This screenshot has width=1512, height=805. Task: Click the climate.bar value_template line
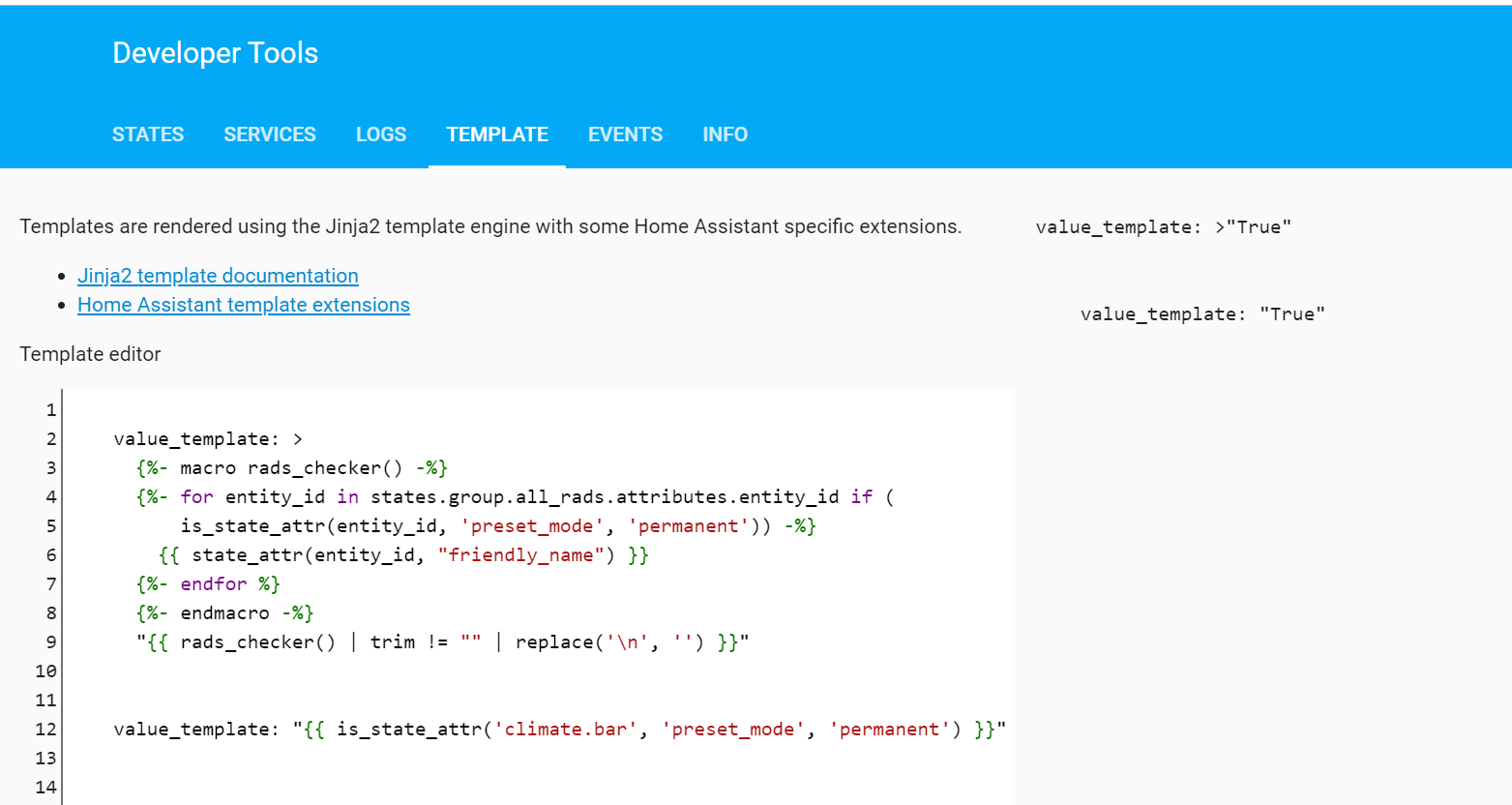[559, 730]
